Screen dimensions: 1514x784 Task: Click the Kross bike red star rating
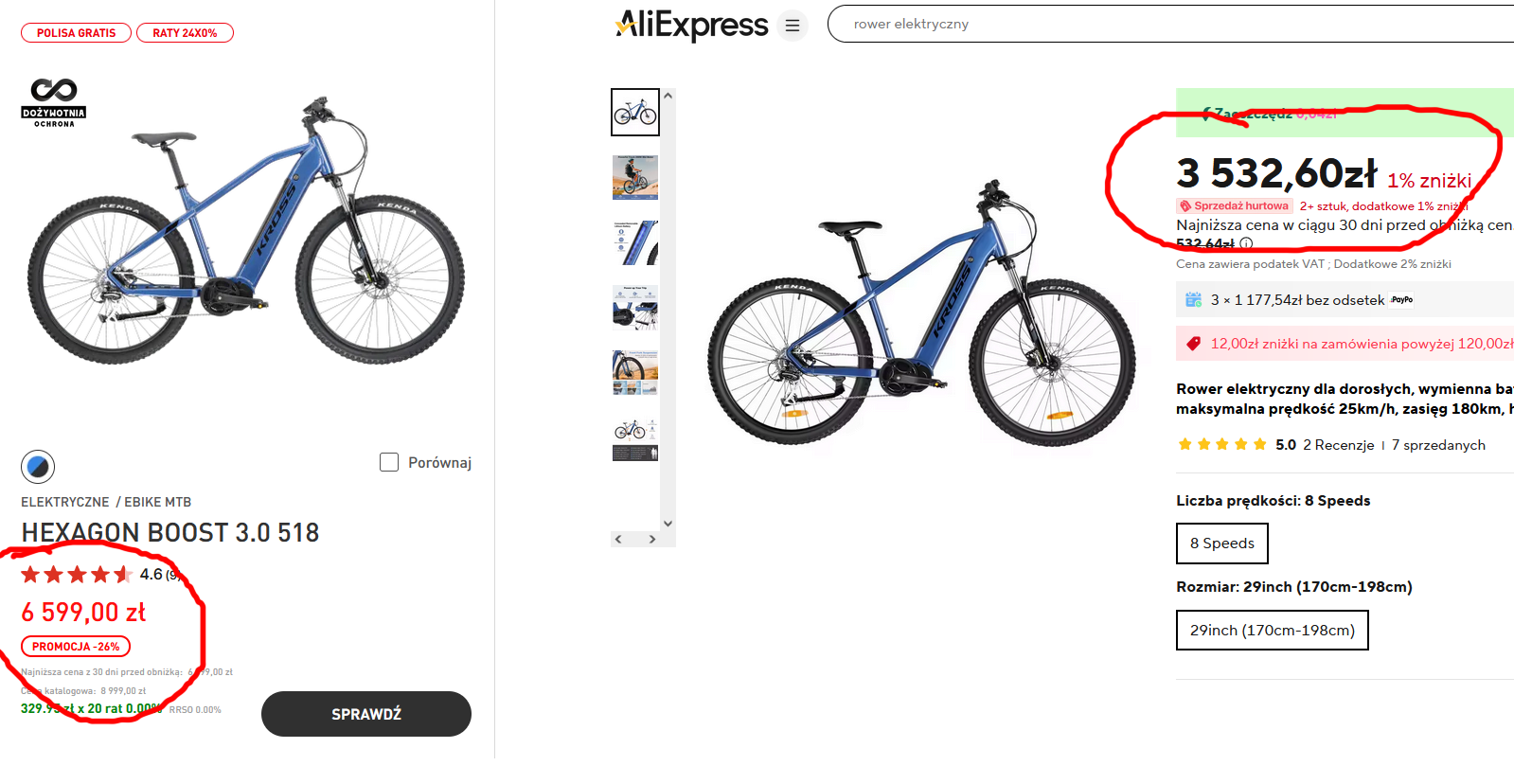77,575
